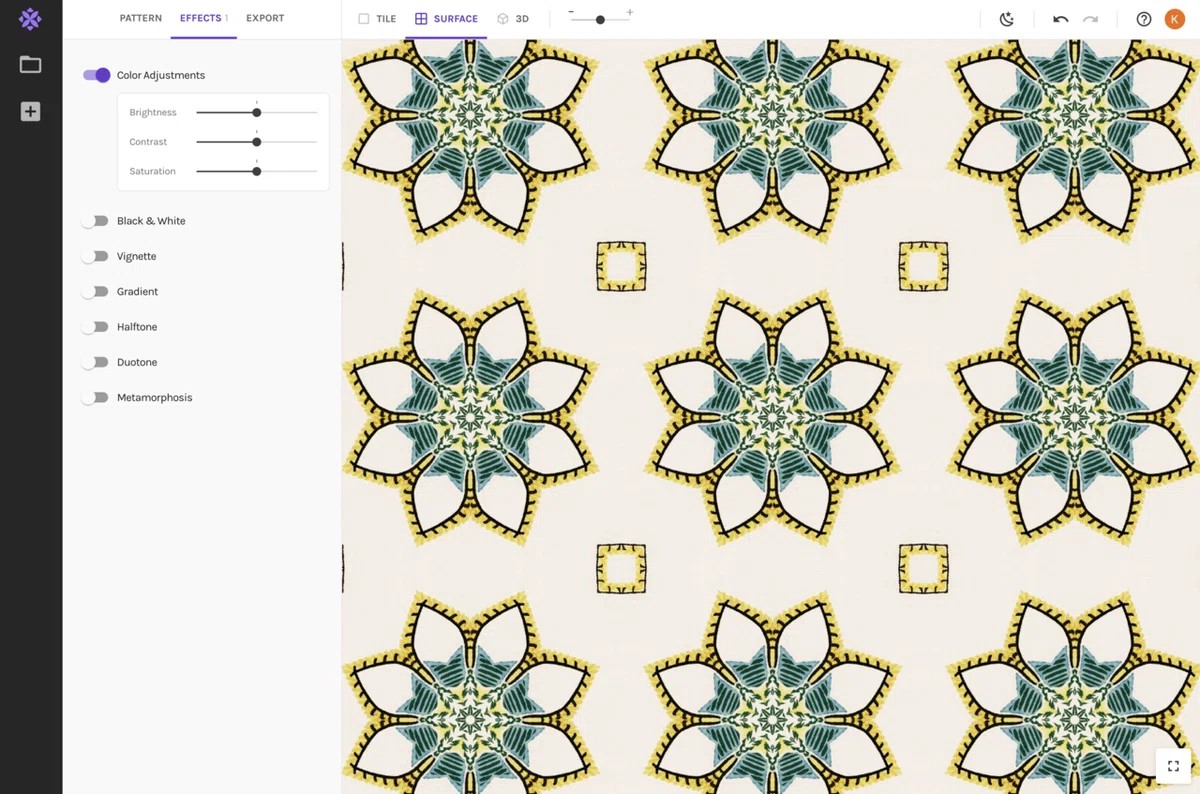This screenshot has height=794, width=1200.
Task: Click the Brightness slider handle
Action: tap(257, 113)
